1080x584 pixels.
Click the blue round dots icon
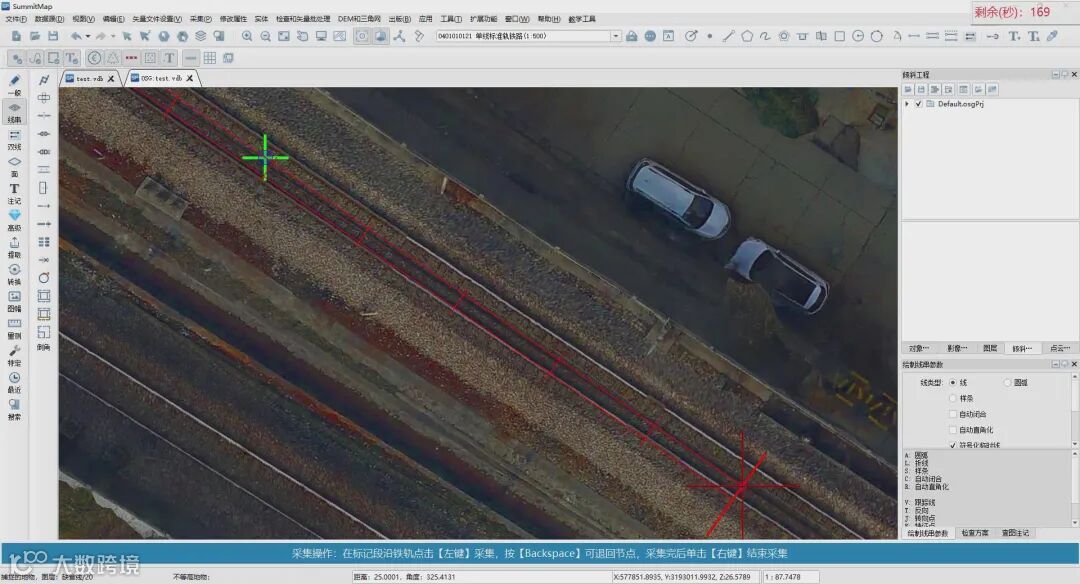tap(650, 36)
